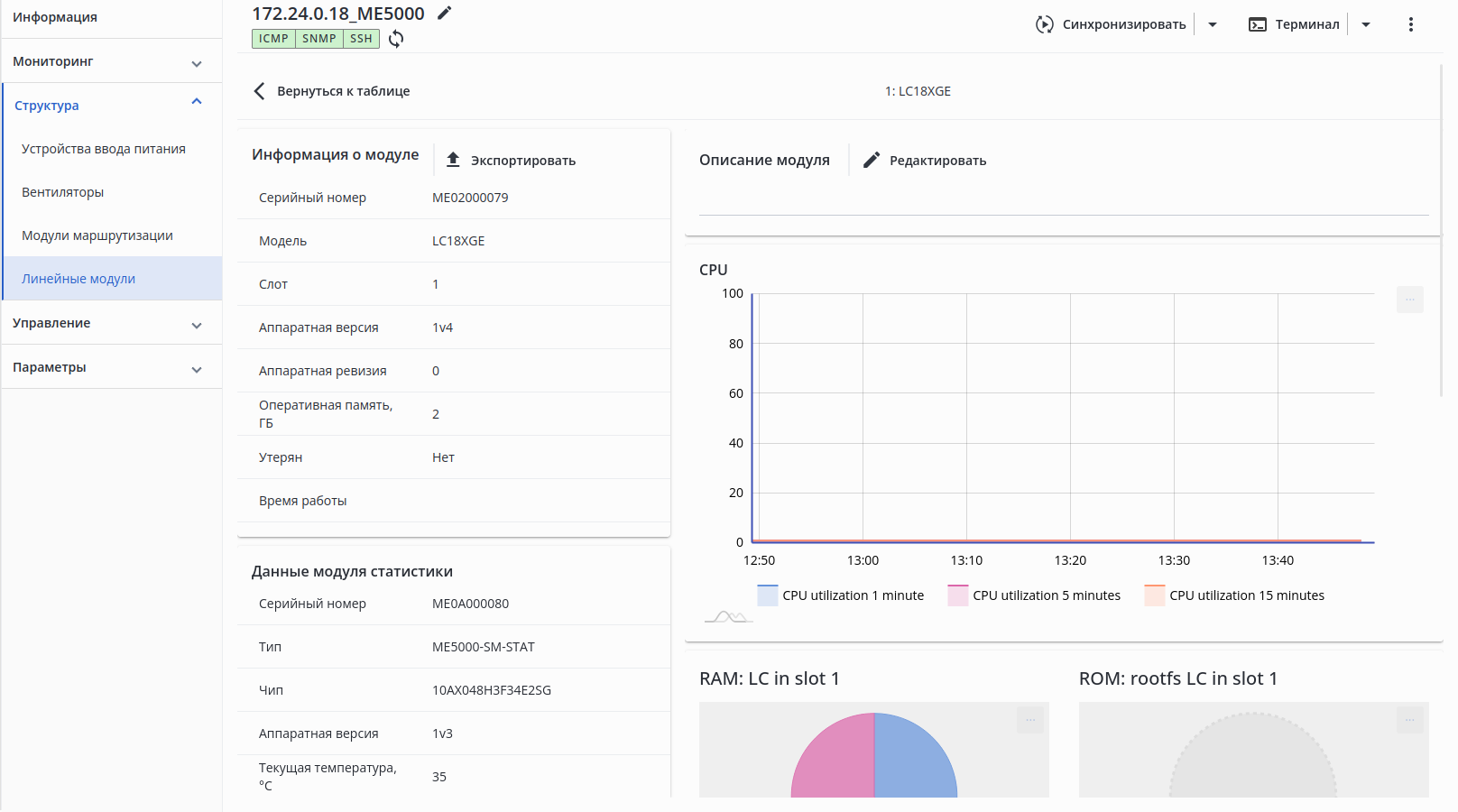Click the SNMP protocol status badge
Screen dimensions: 1458x812
(319, 39)
